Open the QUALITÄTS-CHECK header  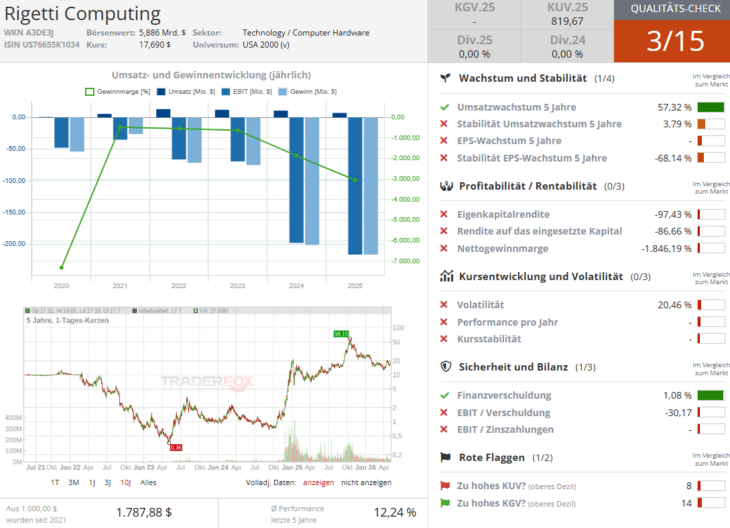(x=672, y=10)
